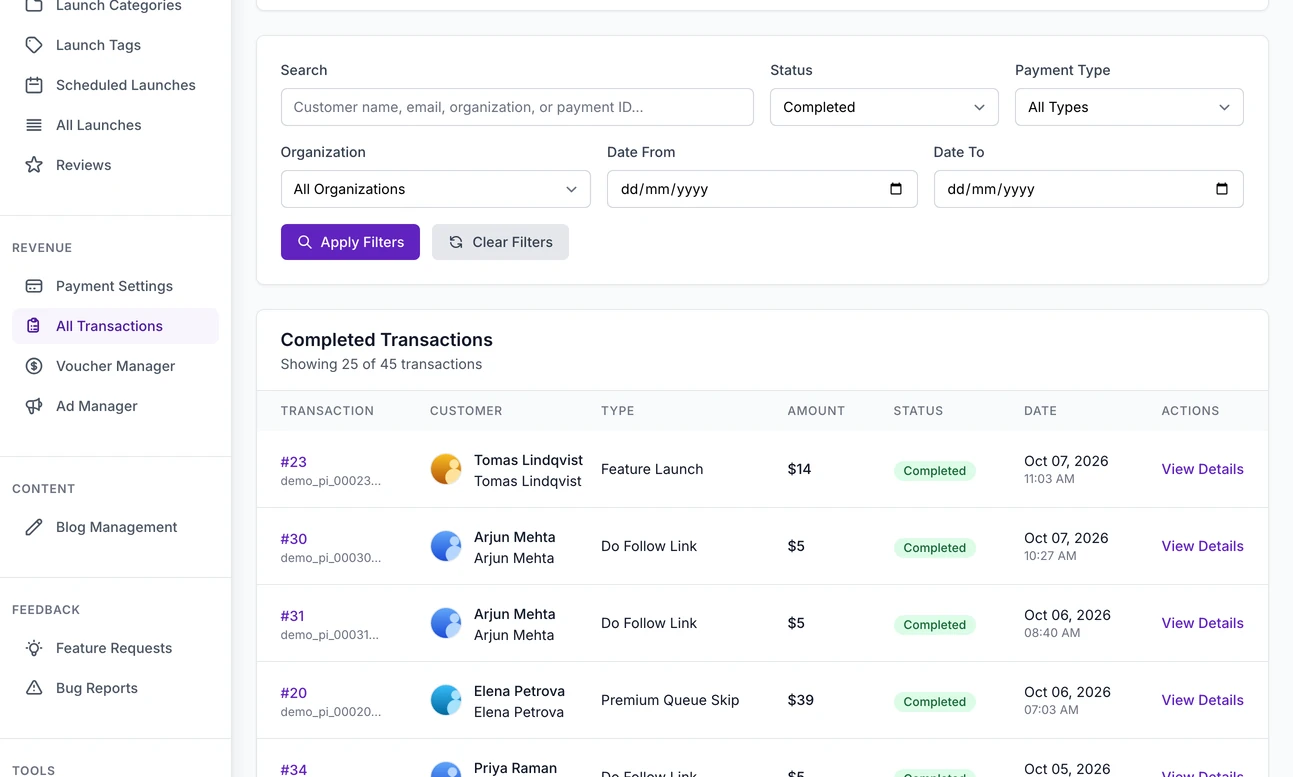Navigate to Feature Requests
1293x777 pixels.
click(115, 648)
